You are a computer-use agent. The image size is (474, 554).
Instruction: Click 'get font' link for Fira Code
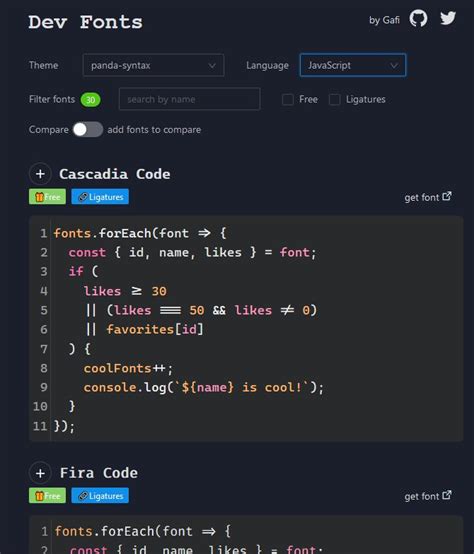pyautogui.click(x=422, y=496)
